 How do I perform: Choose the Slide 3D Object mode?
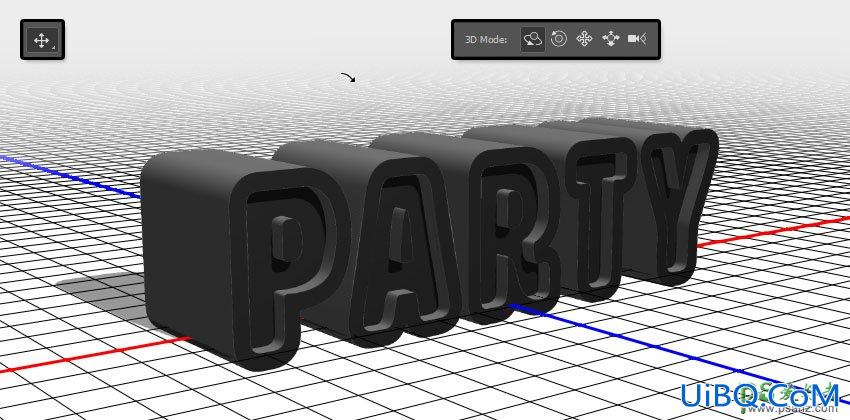[610, 39]
